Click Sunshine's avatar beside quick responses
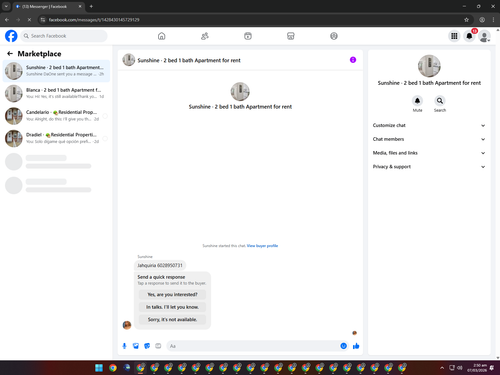The width and height of the screenshot is (500, 375). click(127, 325)
